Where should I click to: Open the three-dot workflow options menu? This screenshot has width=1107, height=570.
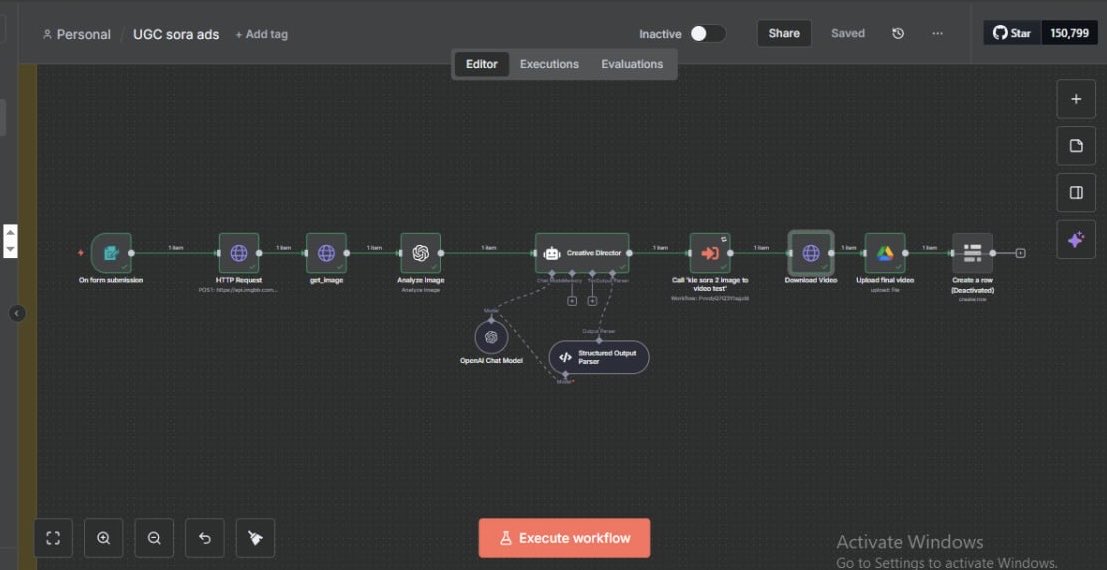[938, 33]
